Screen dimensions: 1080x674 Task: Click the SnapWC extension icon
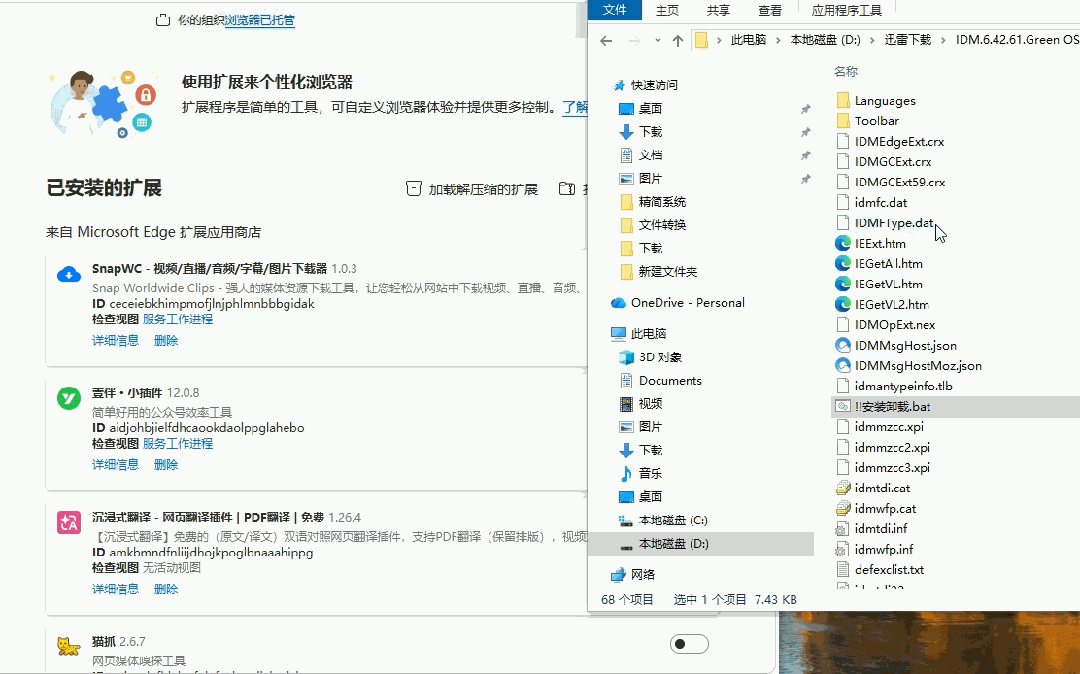[x=68, y=273]
